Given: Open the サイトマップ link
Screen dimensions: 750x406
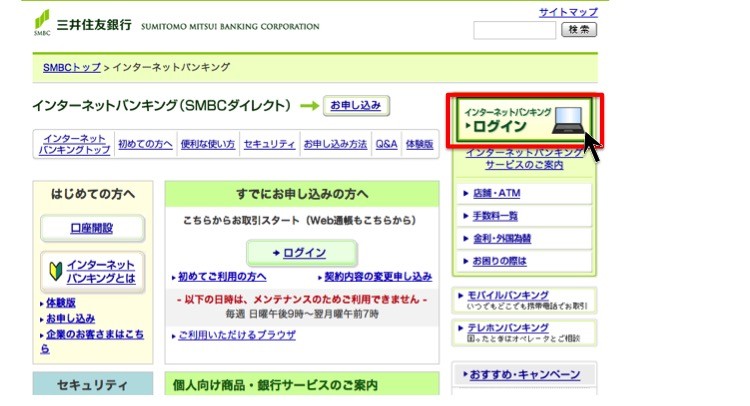Looking at the screenshot, I should pos(568,12).
